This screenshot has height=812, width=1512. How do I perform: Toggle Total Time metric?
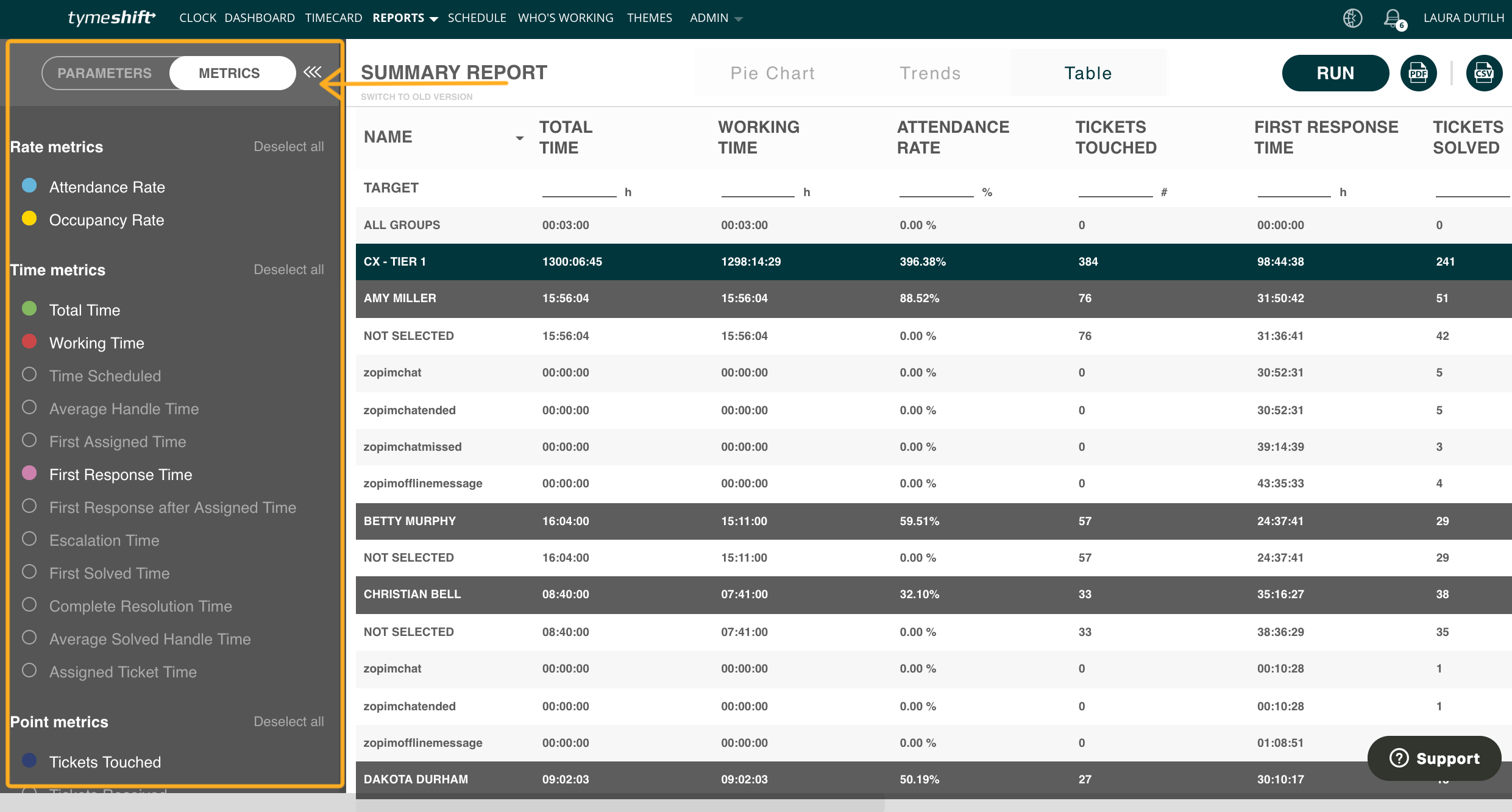[71, 310]
